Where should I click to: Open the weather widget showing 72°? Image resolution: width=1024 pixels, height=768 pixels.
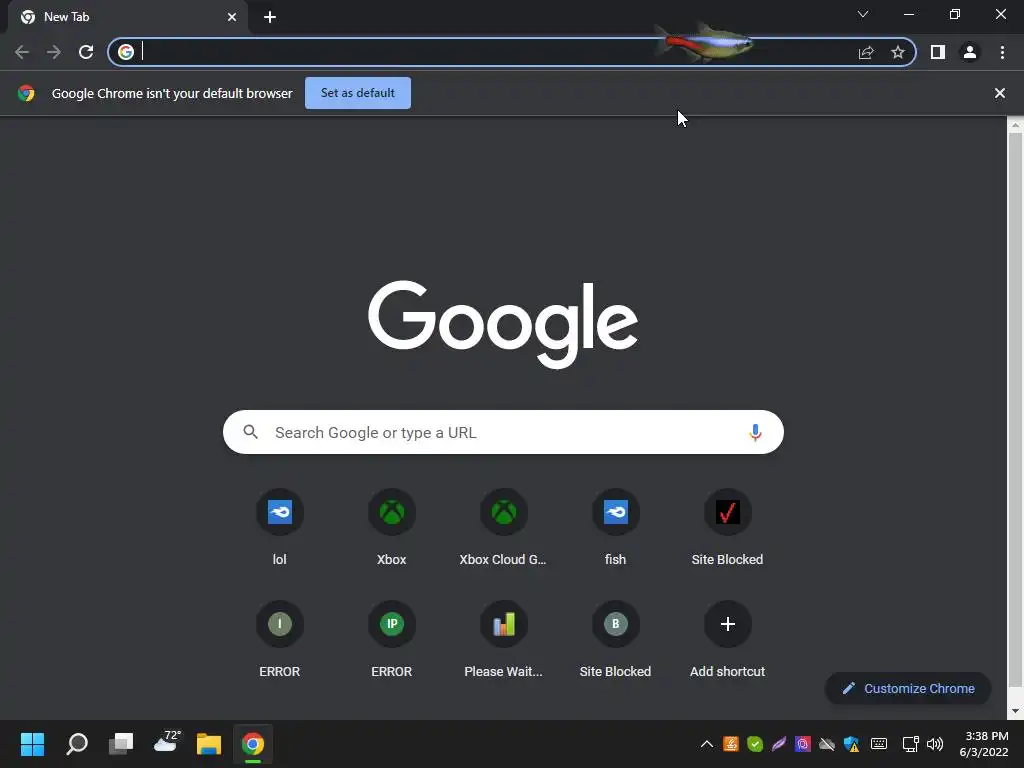pos(166,743)
